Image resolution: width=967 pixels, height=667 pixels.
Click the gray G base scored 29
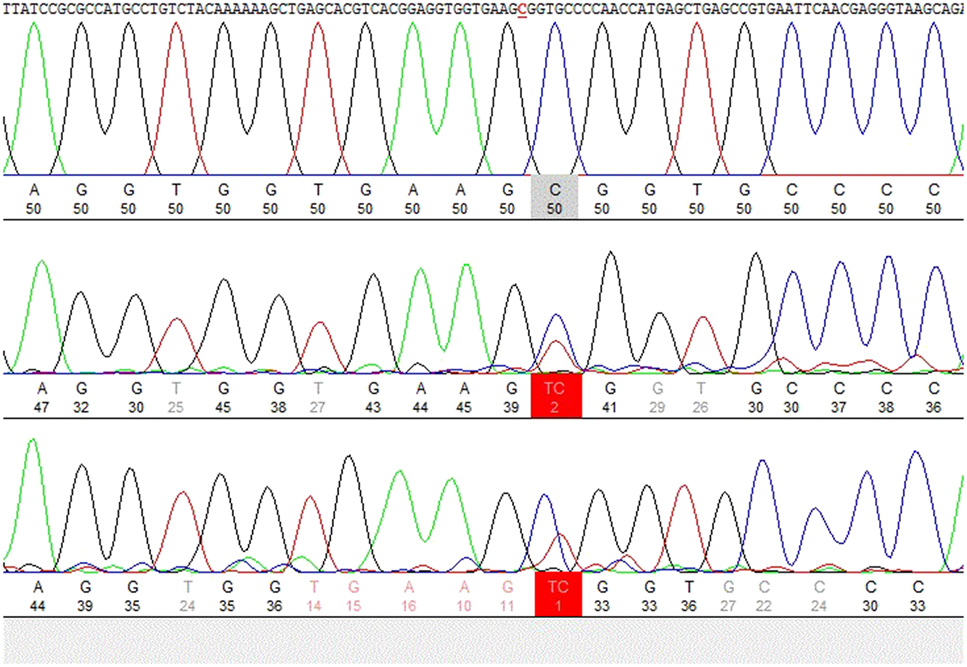click(657, 396)
